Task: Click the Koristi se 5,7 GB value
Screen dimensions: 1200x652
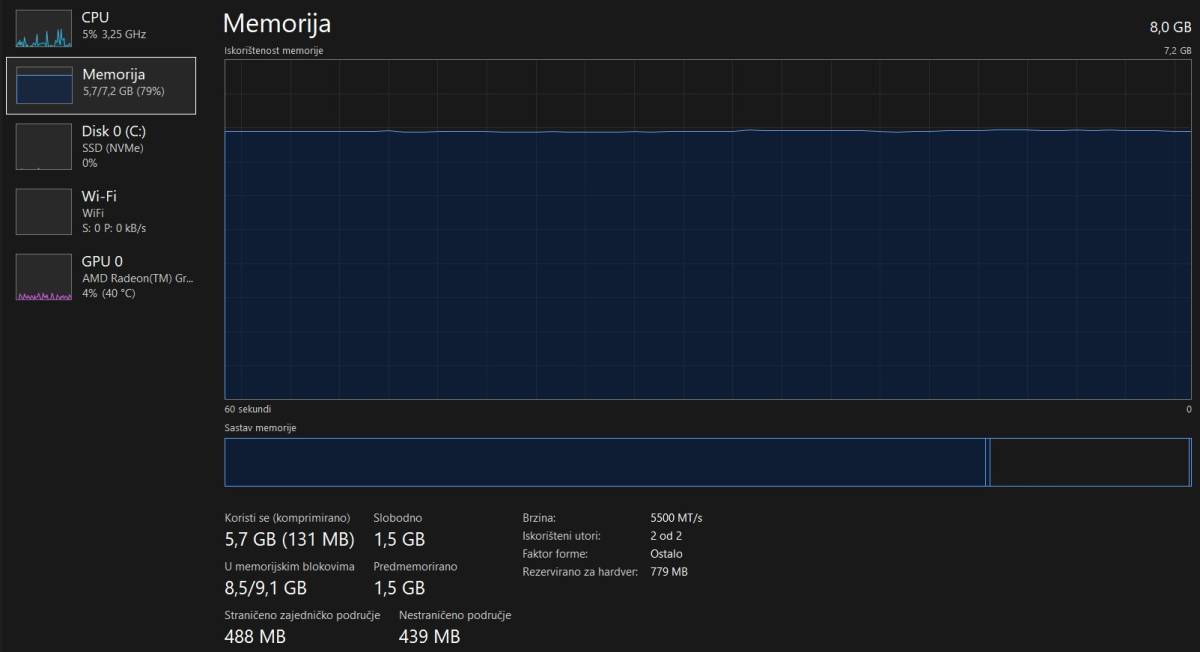Action: pyautogui.click(x=289, y=540)
